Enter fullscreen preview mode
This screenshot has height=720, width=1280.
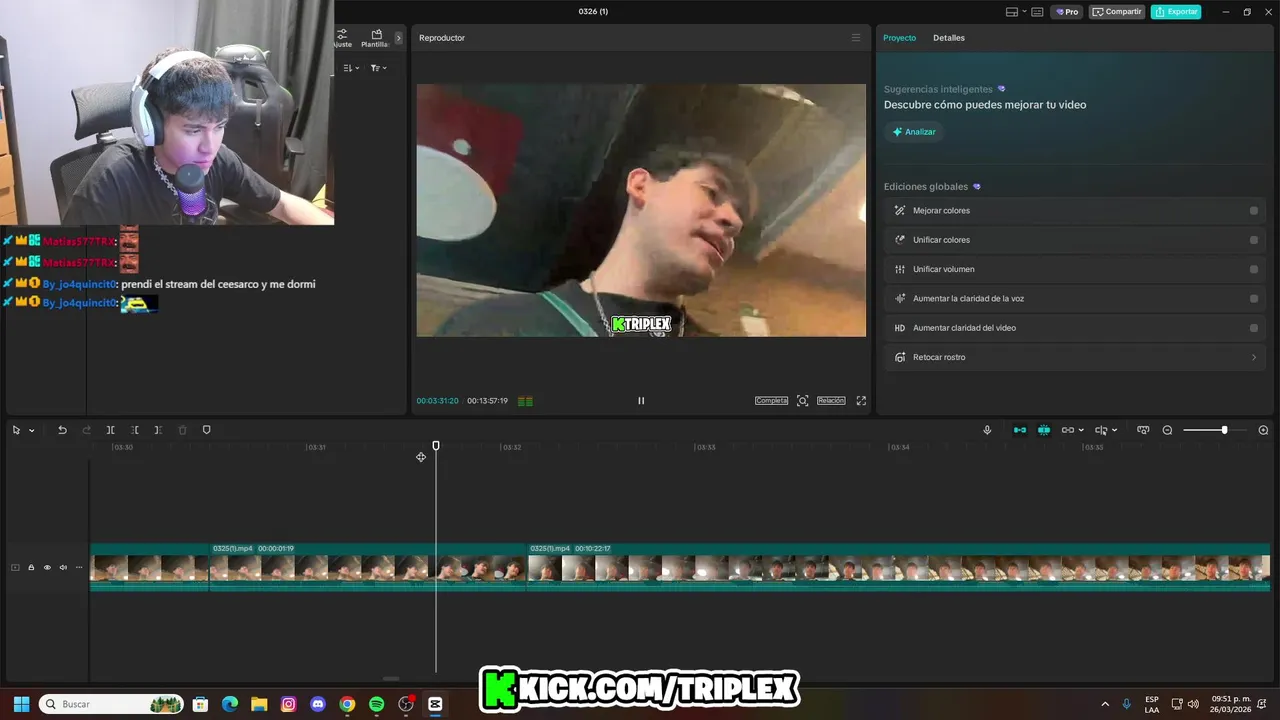(861, 401)
